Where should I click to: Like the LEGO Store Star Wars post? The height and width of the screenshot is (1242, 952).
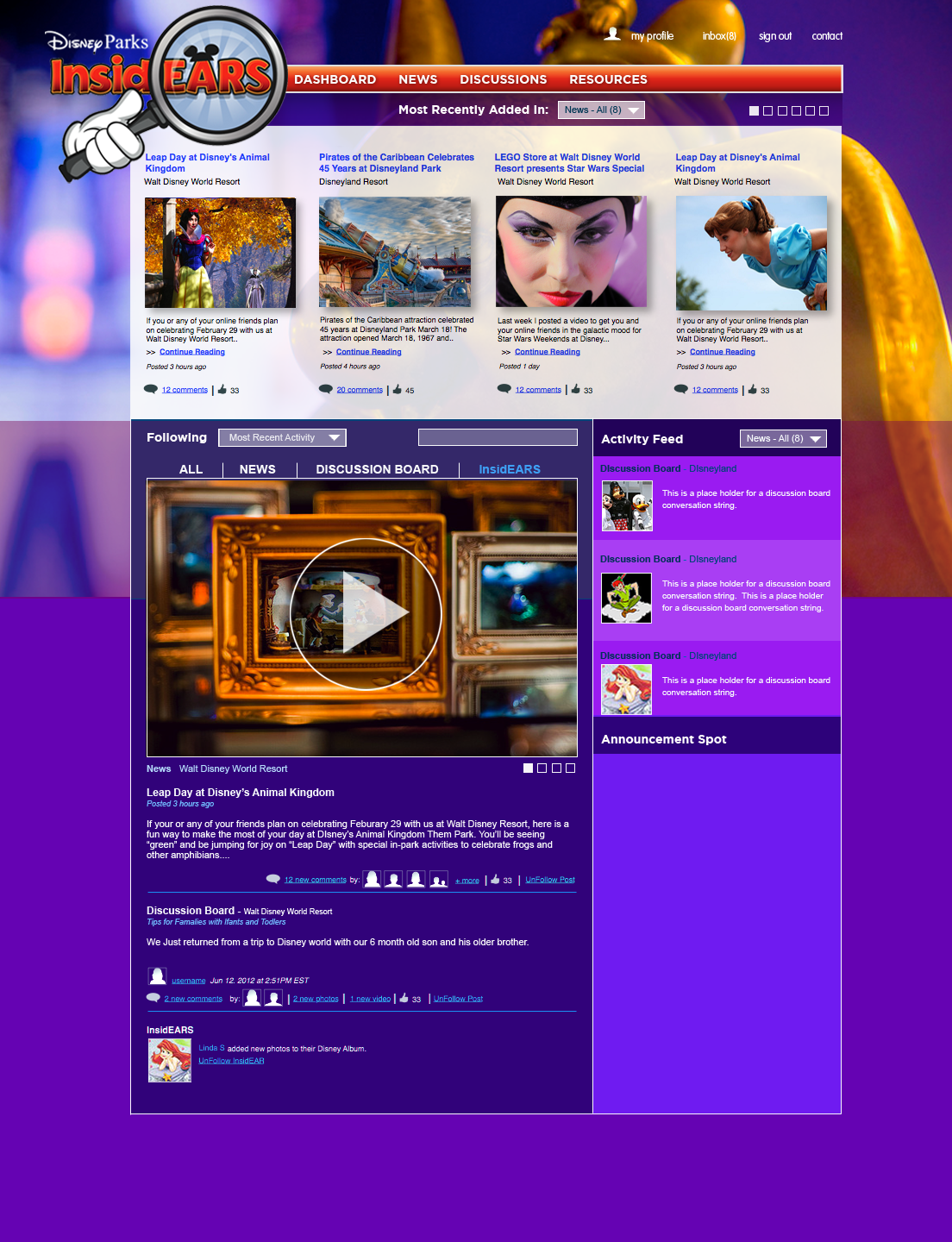(576, 389)
